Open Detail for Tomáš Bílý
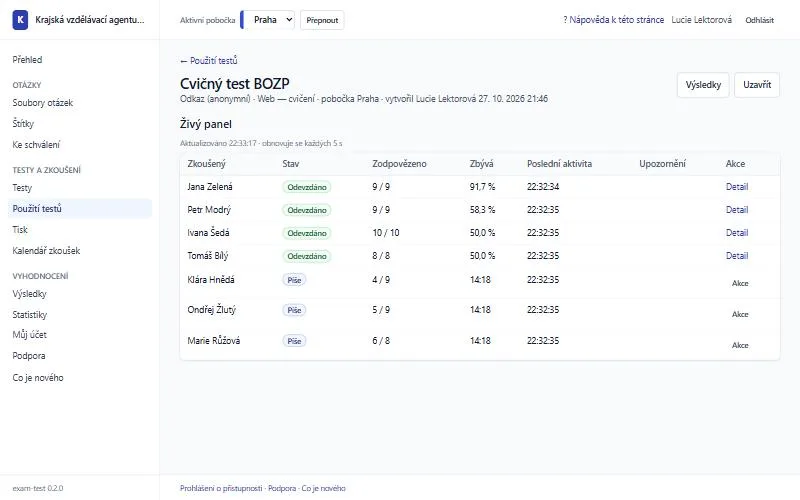The image size is (800, 500). [737, 256]
